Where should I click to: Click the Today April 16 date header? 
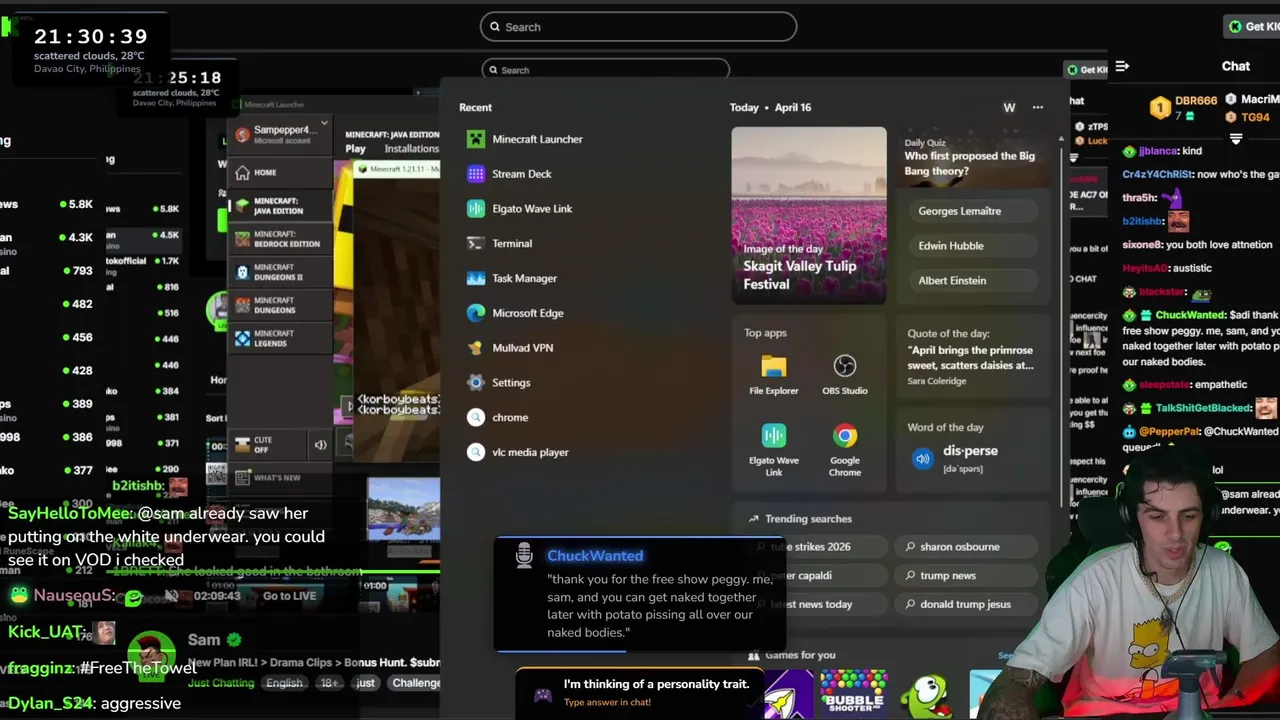[x=770, y=107]
